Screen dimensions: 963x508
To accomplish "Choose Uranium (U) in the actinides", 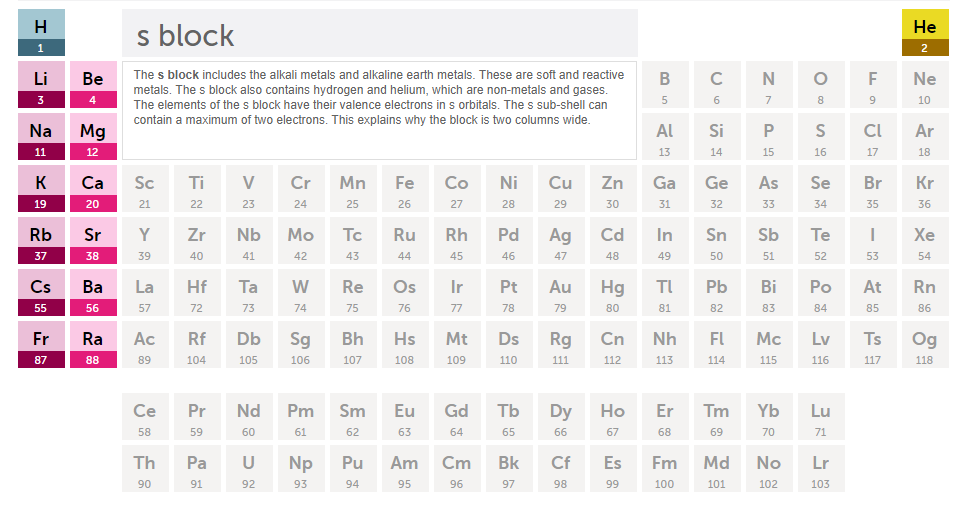I will coord(249,469).
